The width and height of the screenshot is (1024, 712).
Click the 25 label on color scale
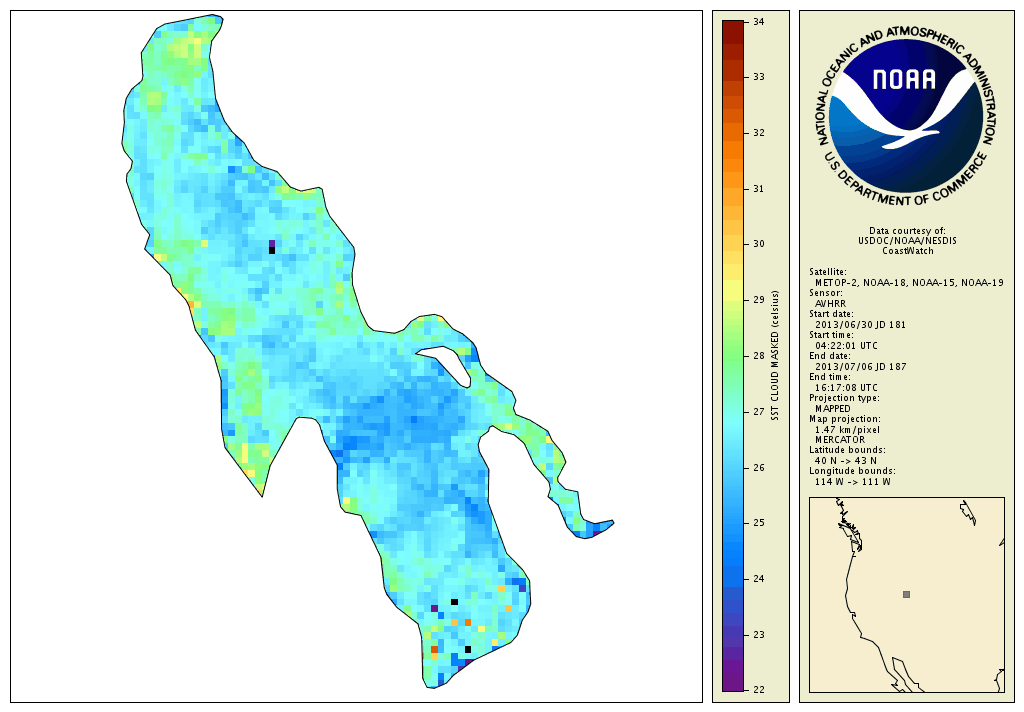click(x=758, y=523)
